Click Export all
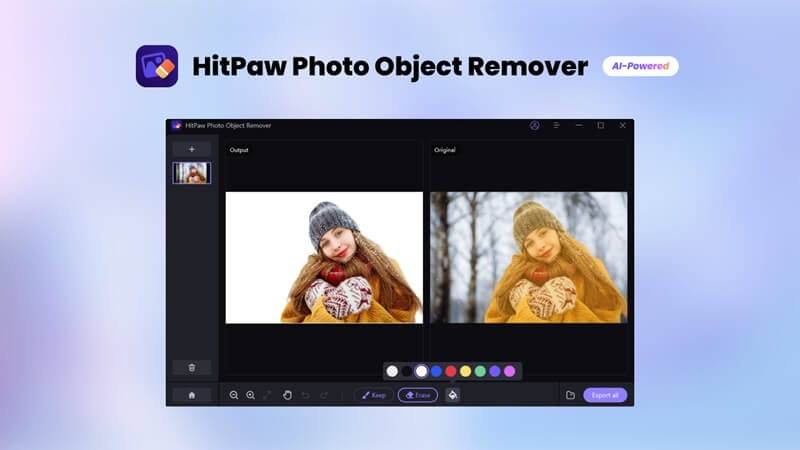800x450 pixels. coord(605,395)
